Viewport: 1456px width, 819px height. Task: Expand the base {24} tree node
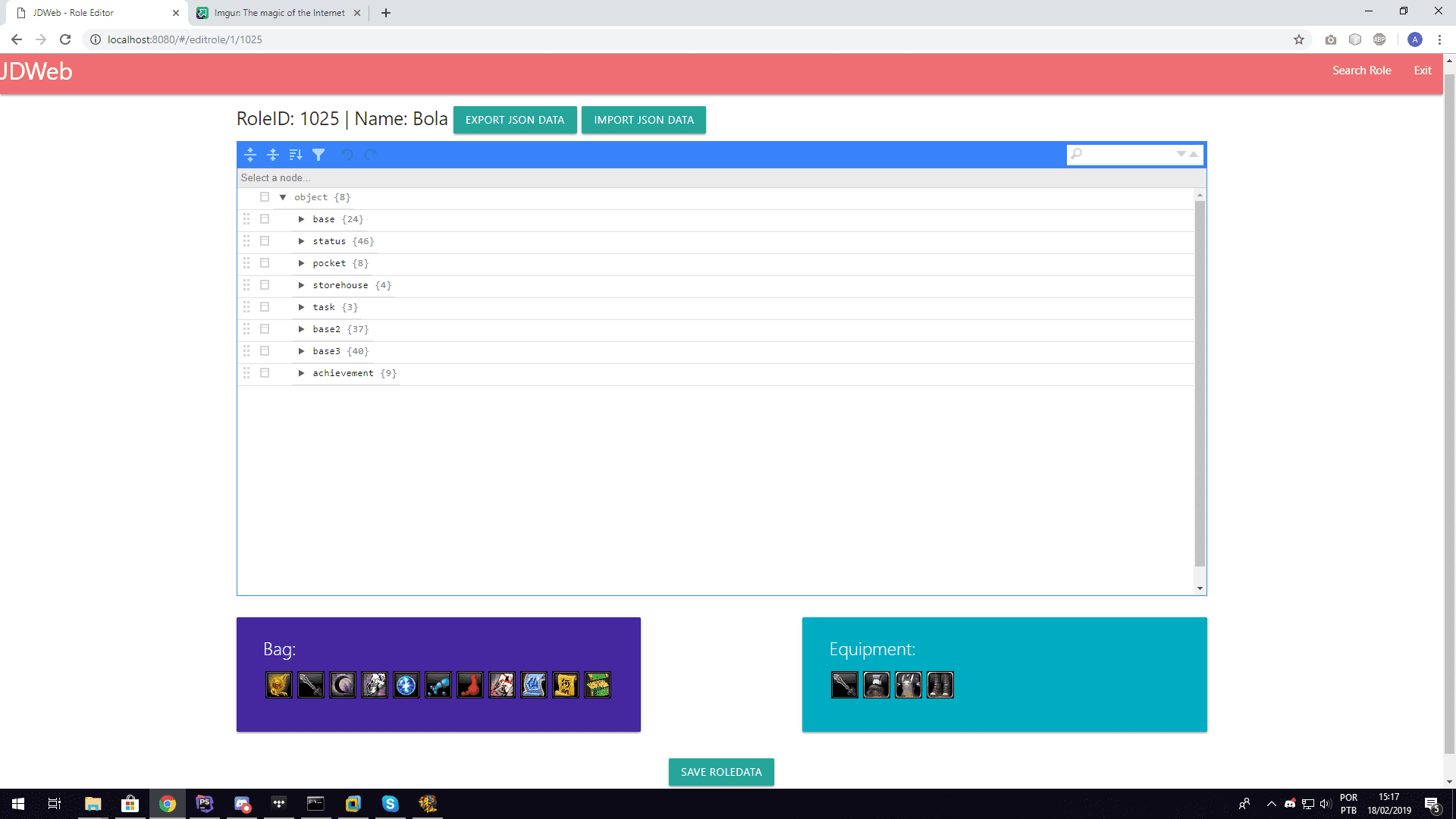302,219
